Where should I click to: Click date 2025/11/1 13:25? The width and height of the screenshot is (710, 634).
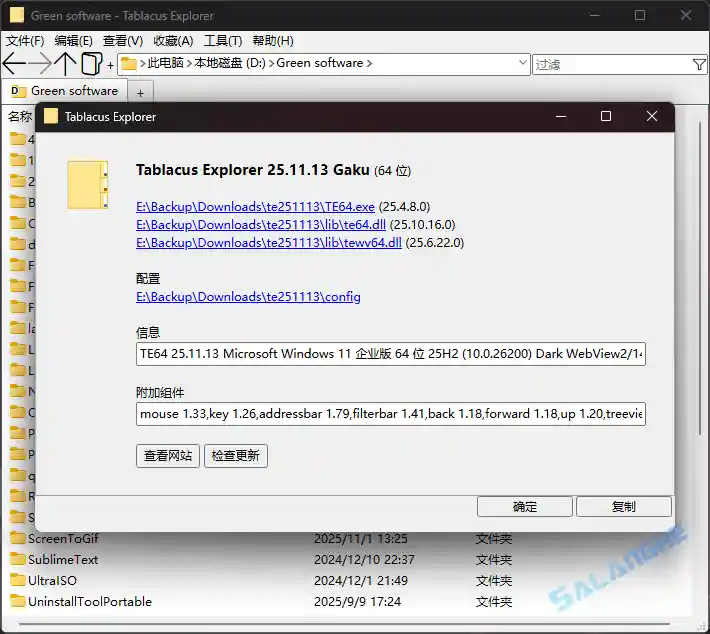pyautogui.click(x=361, y=538)
